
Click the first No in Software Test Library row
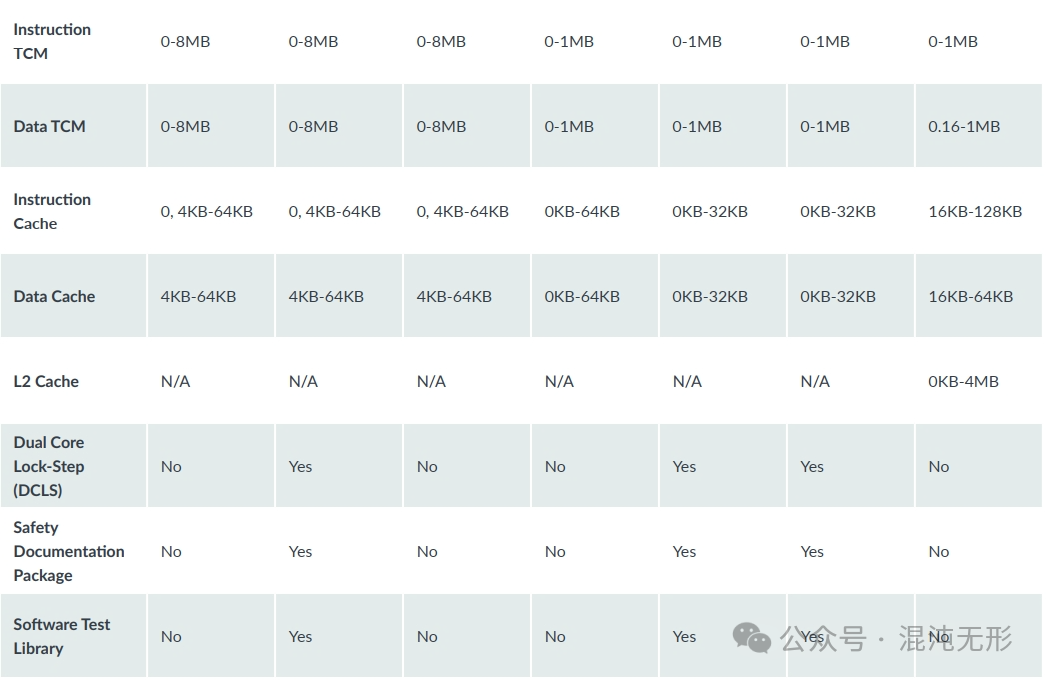[x=171, y=636]
